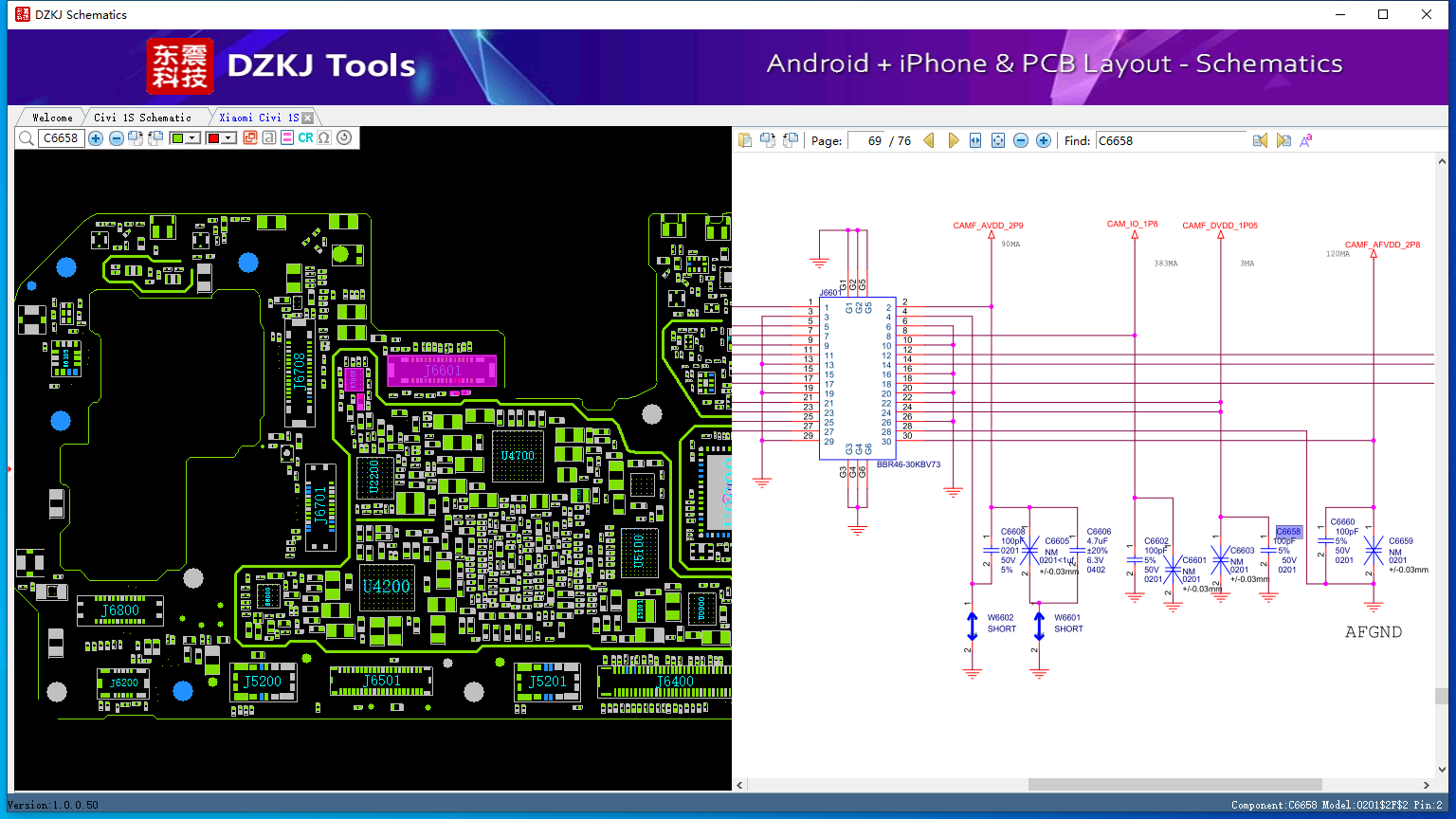
Task: Go to previous schematic page
Action: (929, 140)
